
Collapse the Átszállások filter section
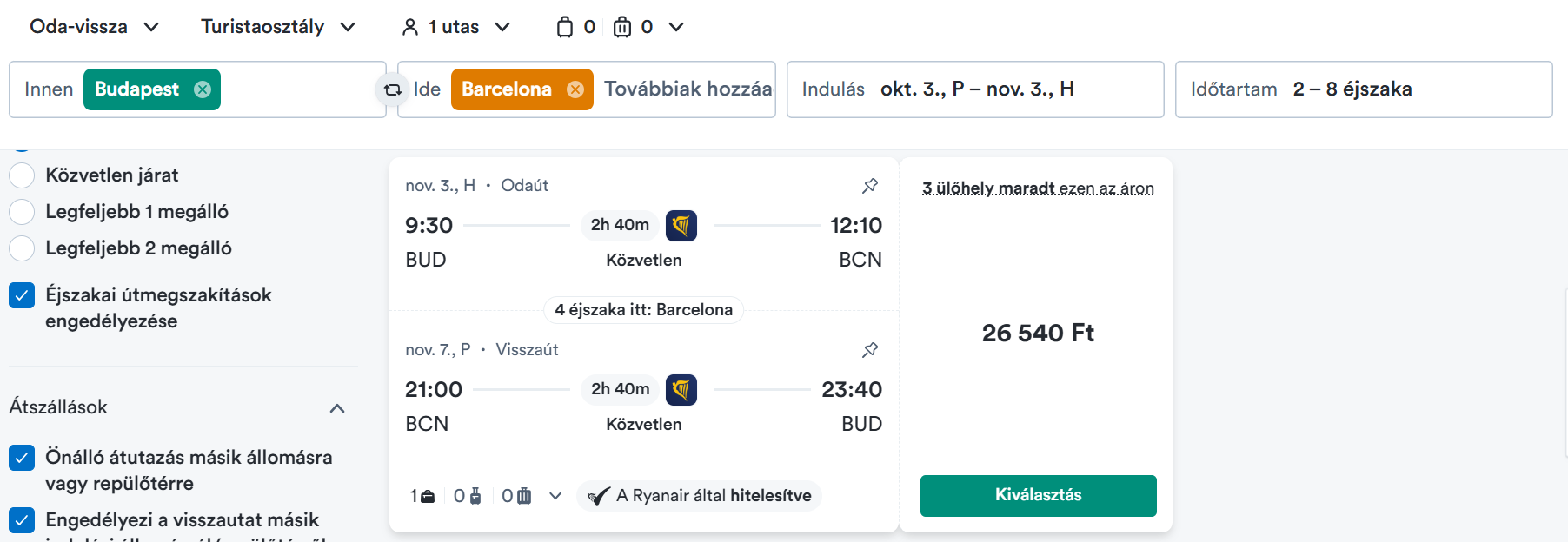click(338, 408)
